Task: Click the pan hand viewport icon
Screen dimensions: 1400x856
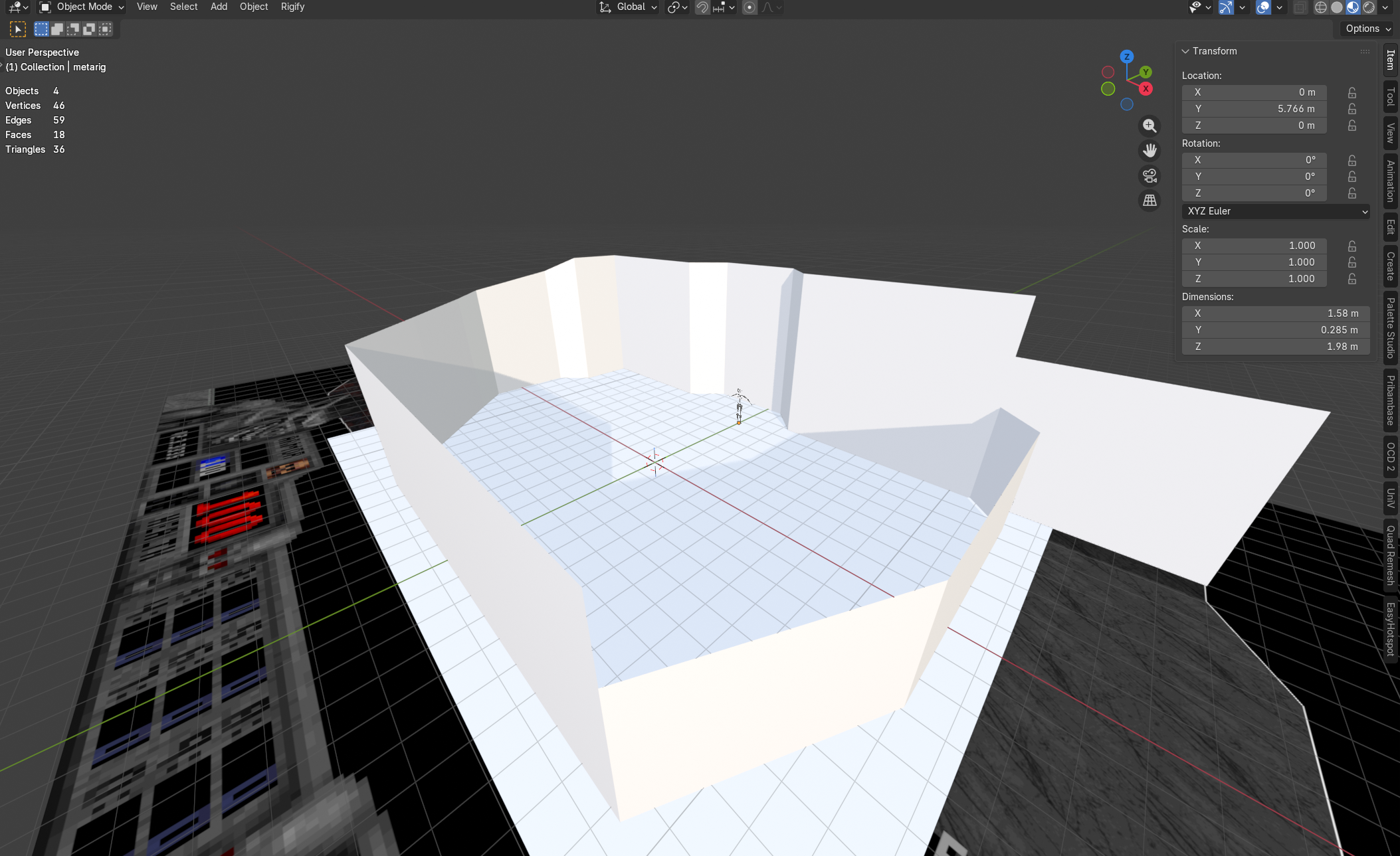Action: click(x=1150, y=151)
